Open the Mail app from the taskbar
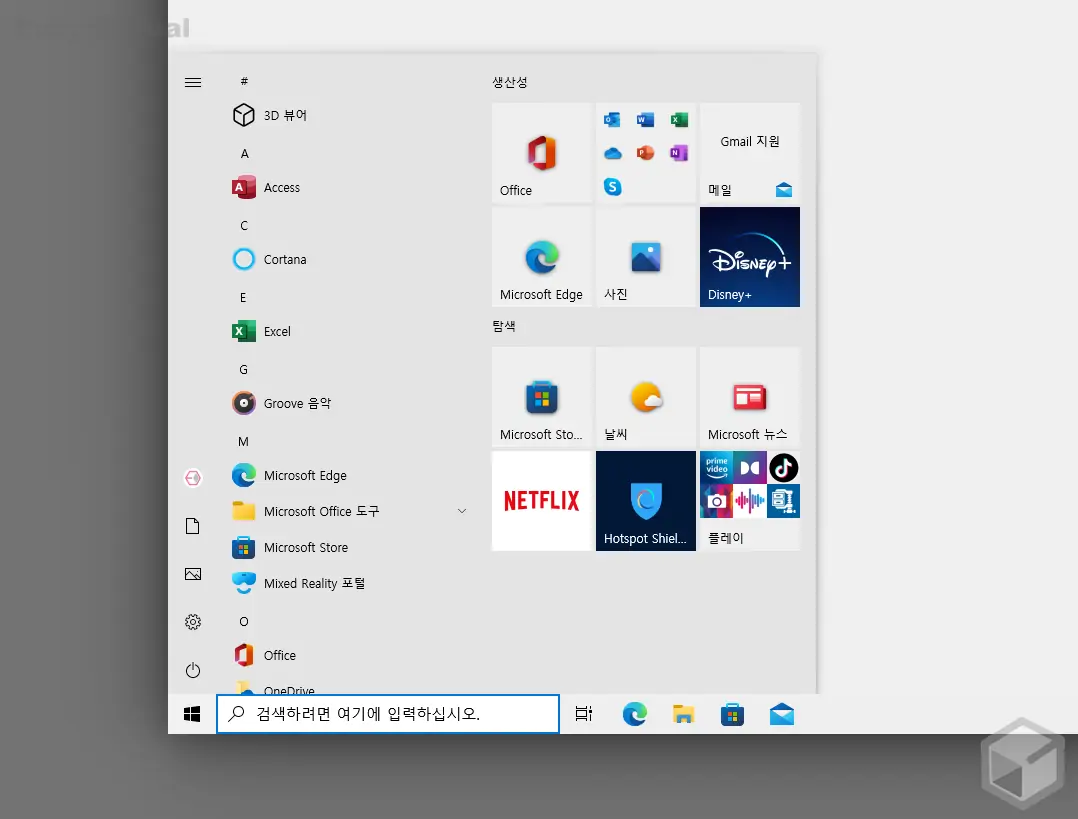 point(782,714)
